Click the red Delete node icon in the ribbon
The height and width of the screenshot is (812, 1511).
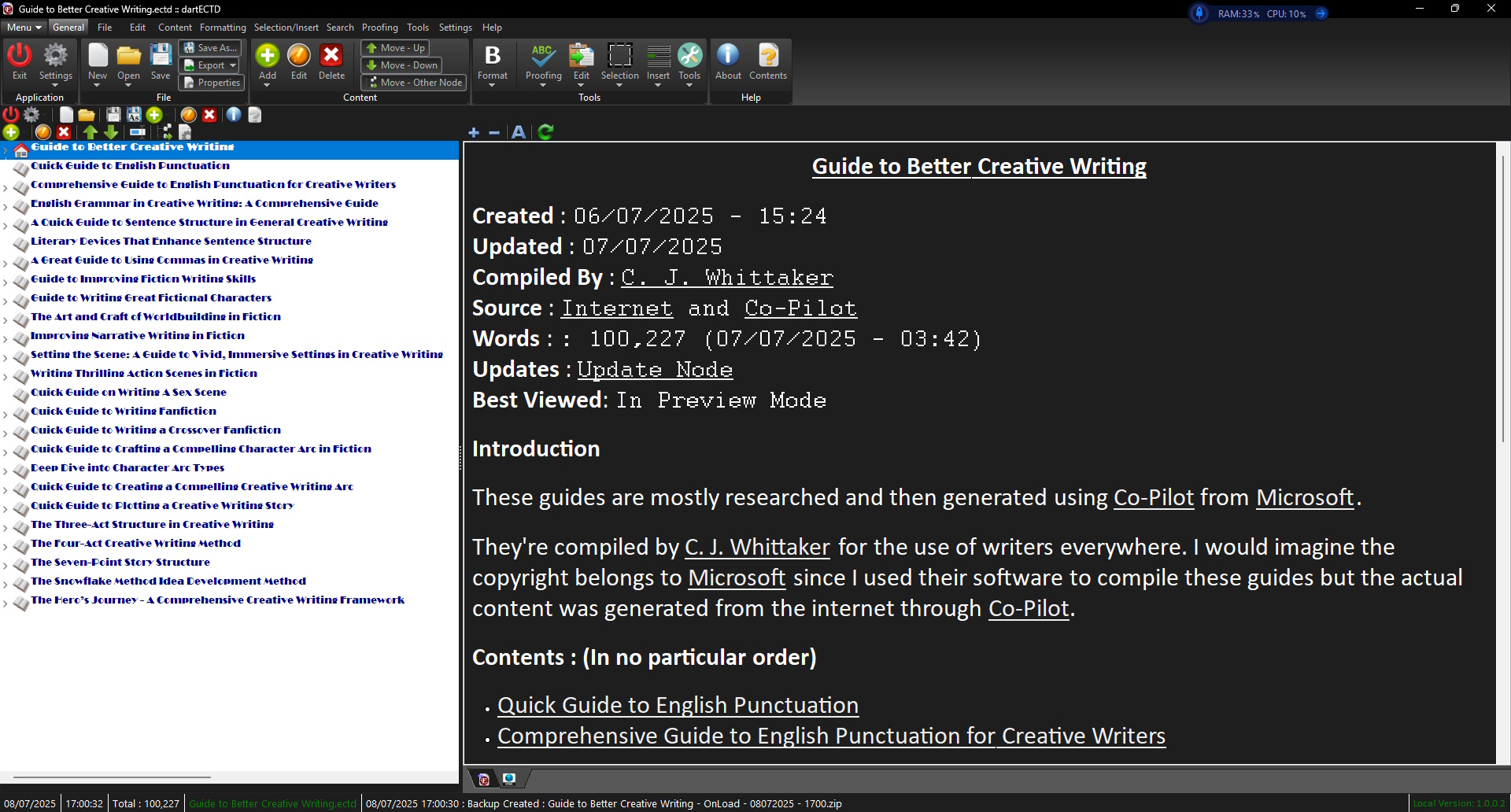click(x=331, y=57)
